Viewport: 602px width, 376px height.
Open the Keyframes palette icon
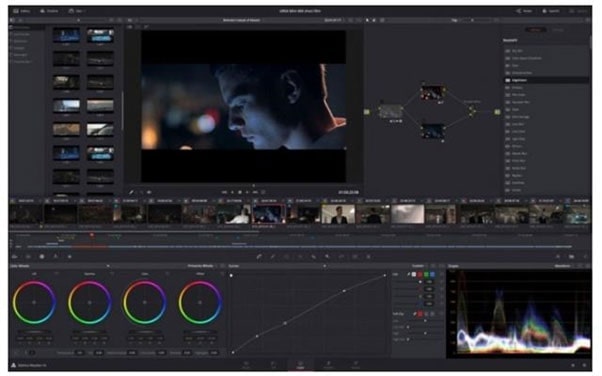[x=558, y=256]
